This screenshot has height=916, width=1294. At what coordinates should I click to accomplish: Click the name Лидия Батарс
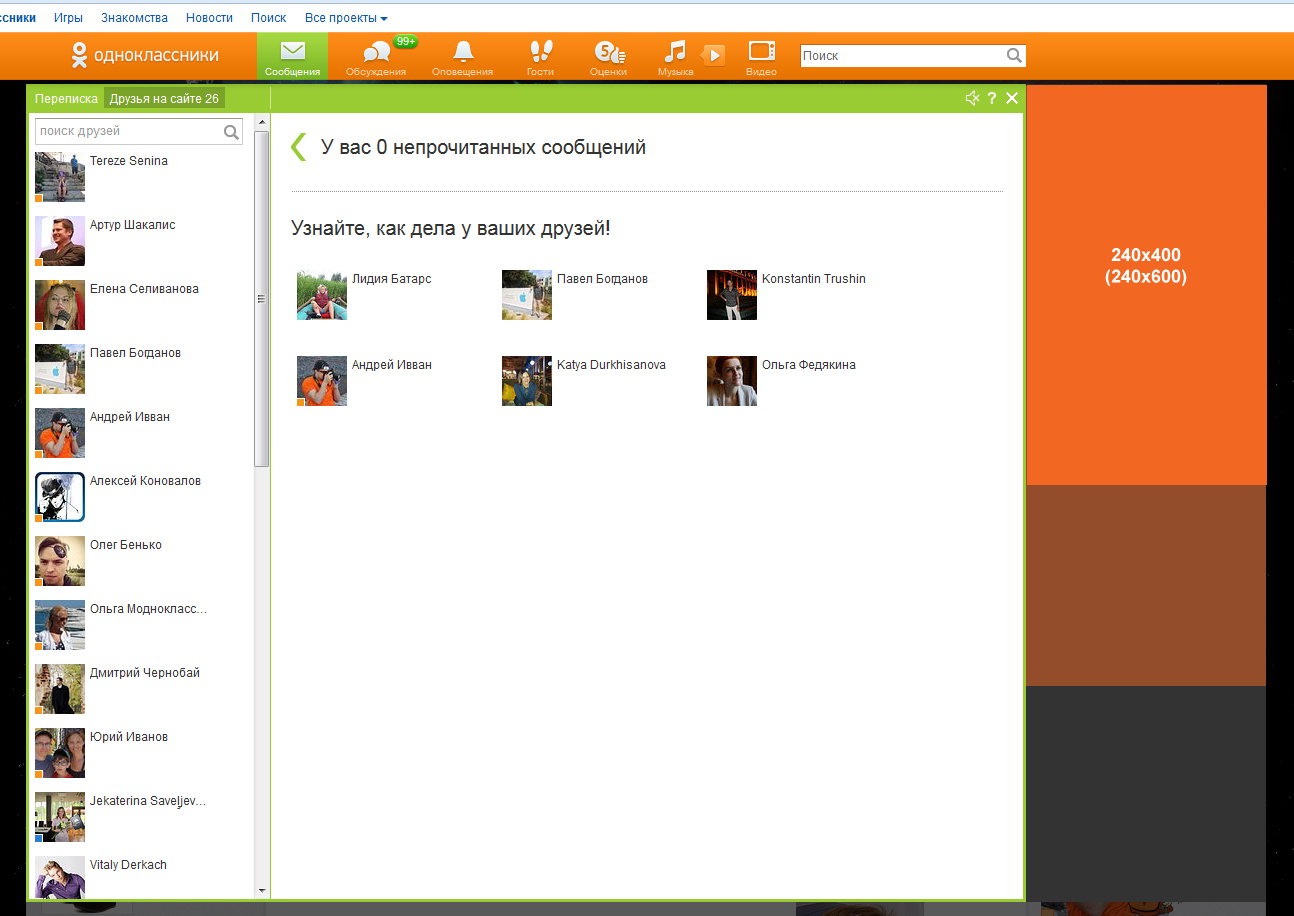click(392, 279)
